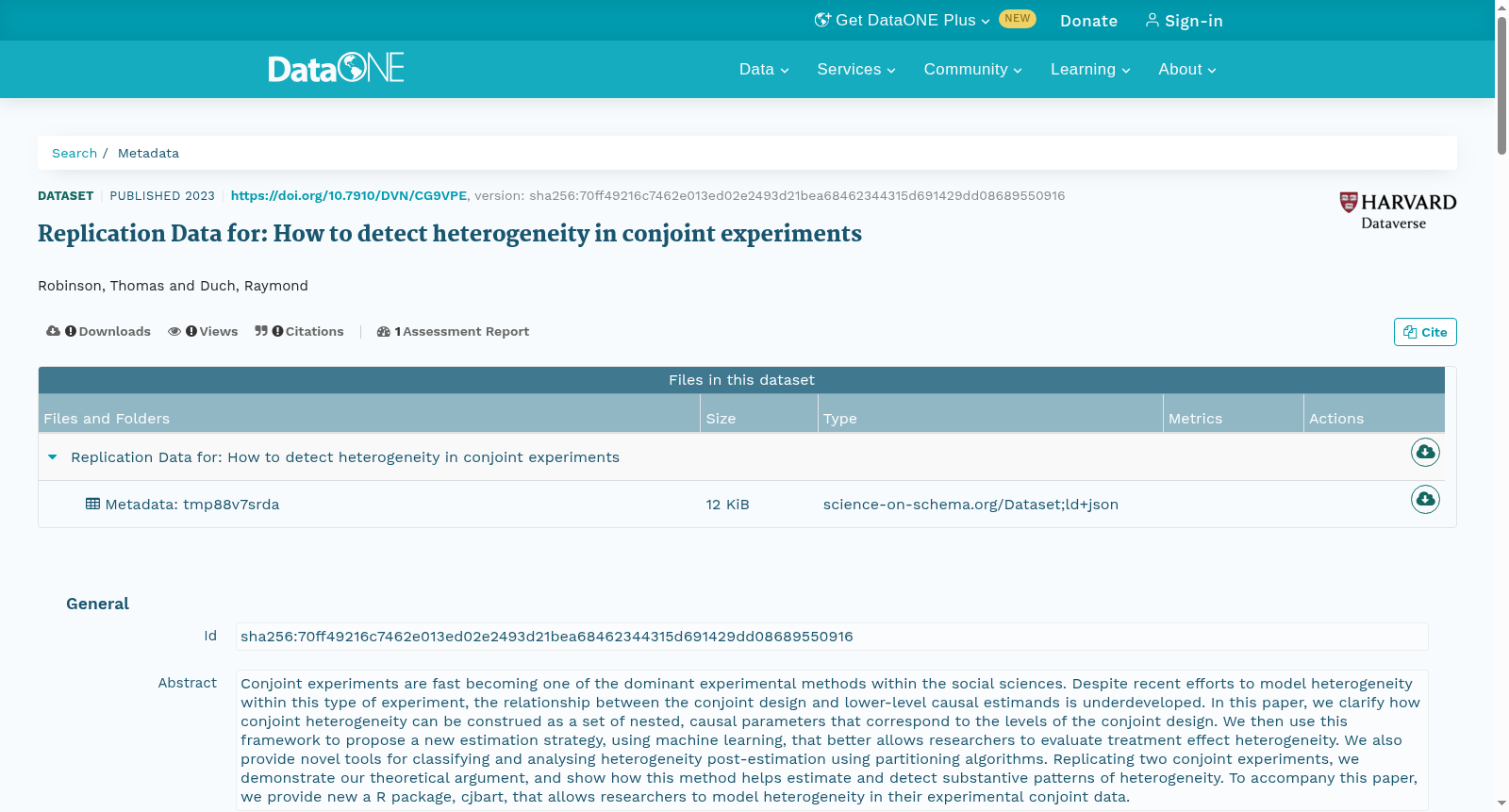Open the dataset DOI link
This screenshot has height=812, width=1509.
349,195
